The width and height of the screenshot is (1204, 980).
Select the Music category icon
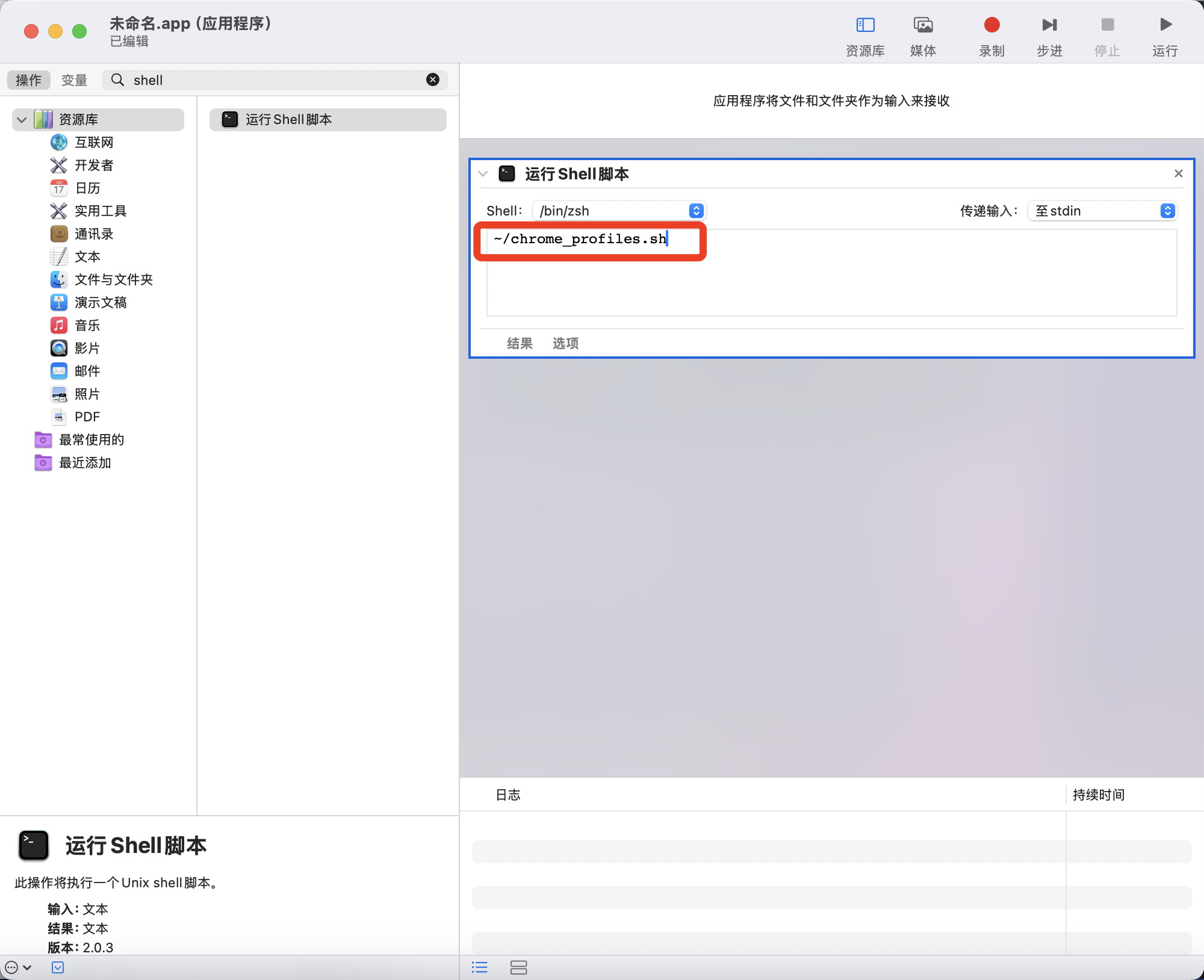click(x=59, y=326)
